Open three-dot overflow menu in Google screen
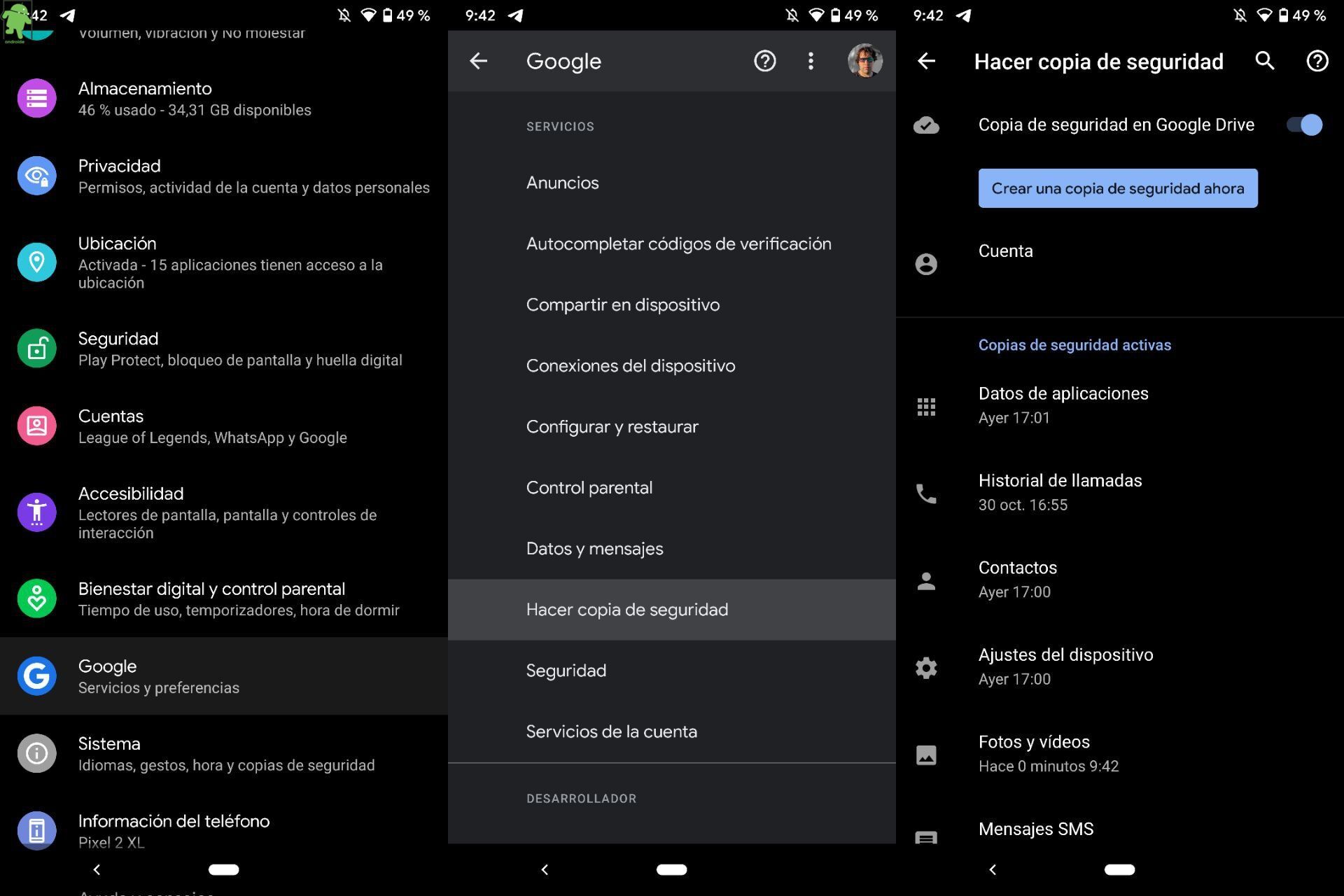This screenshot has height=896, width=1344. [811, 61]
